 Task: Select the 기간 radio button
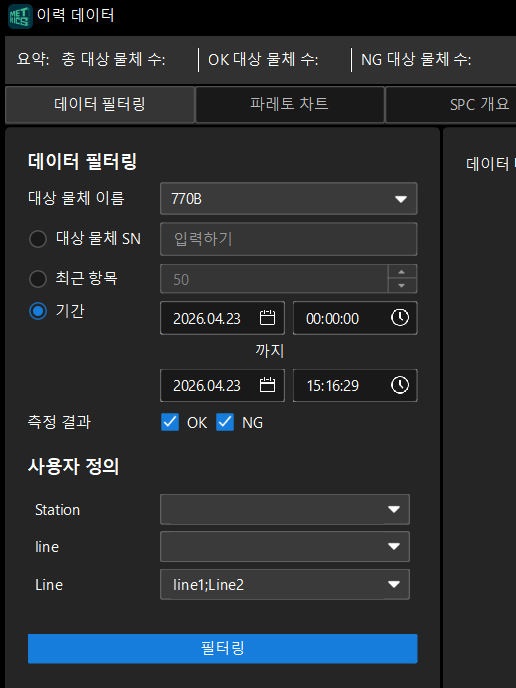pos(38,311)
